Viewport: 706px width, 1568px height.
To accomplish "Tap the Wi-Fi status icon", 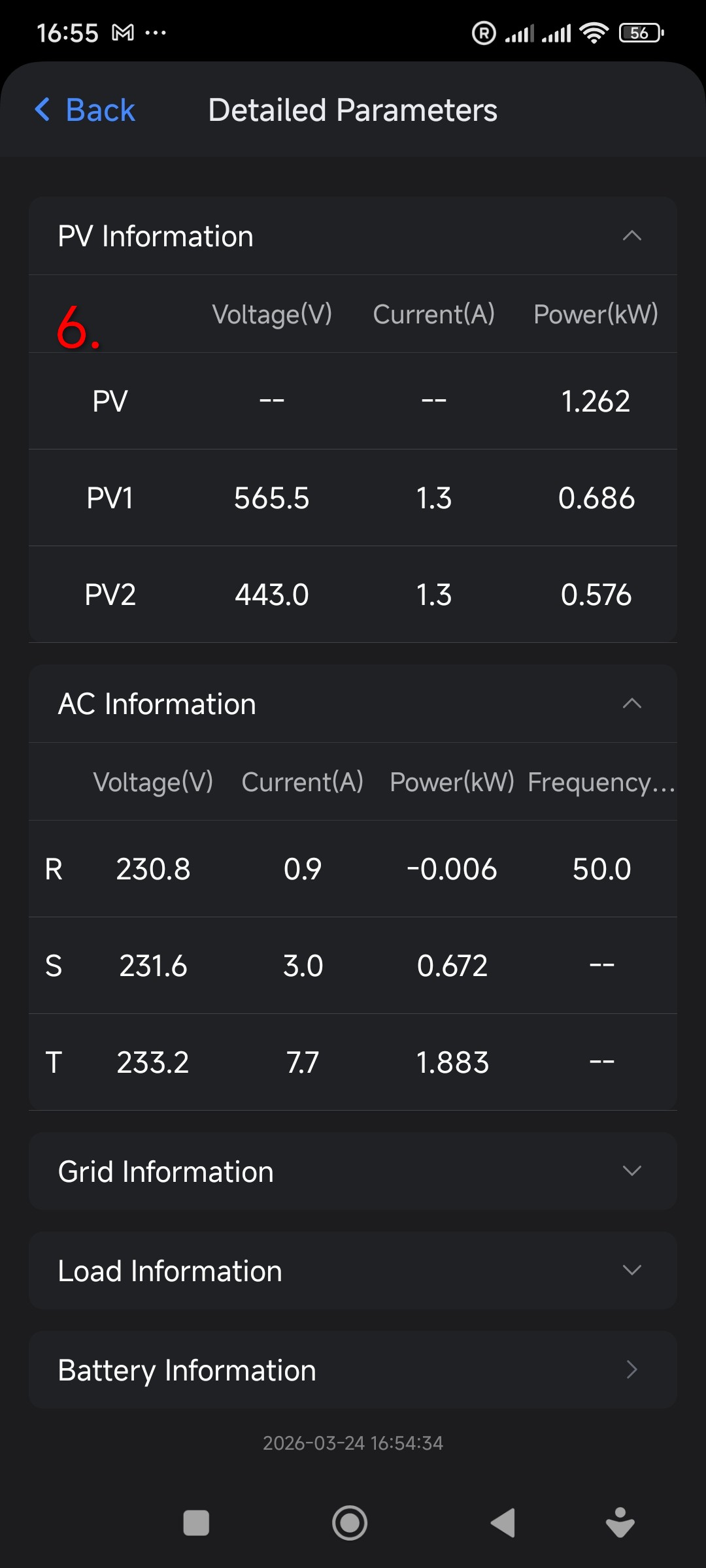I will pyautogui.click(x=594, y=33).
